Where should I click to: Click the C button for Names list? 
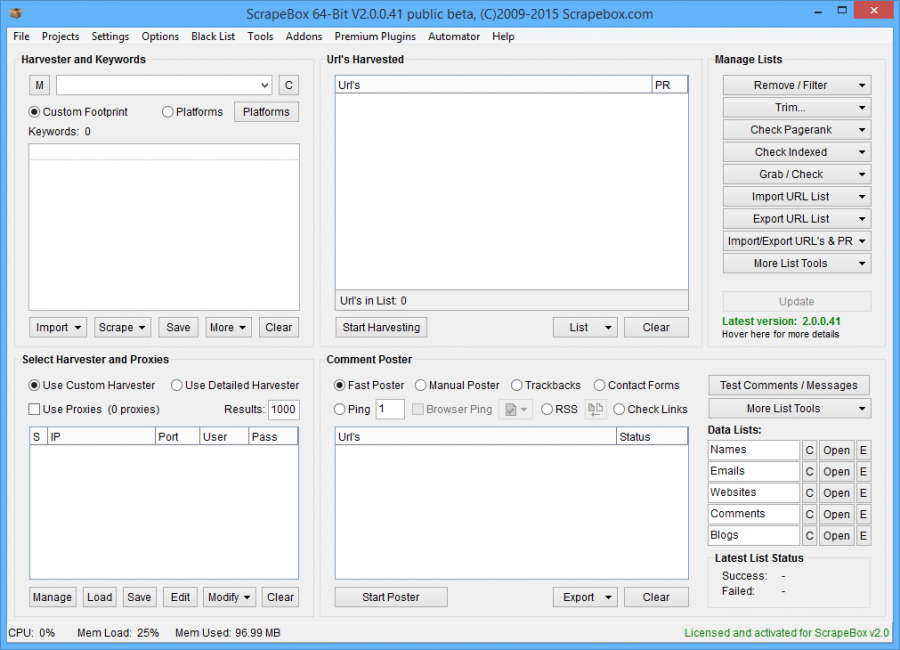tap(810, 450)
